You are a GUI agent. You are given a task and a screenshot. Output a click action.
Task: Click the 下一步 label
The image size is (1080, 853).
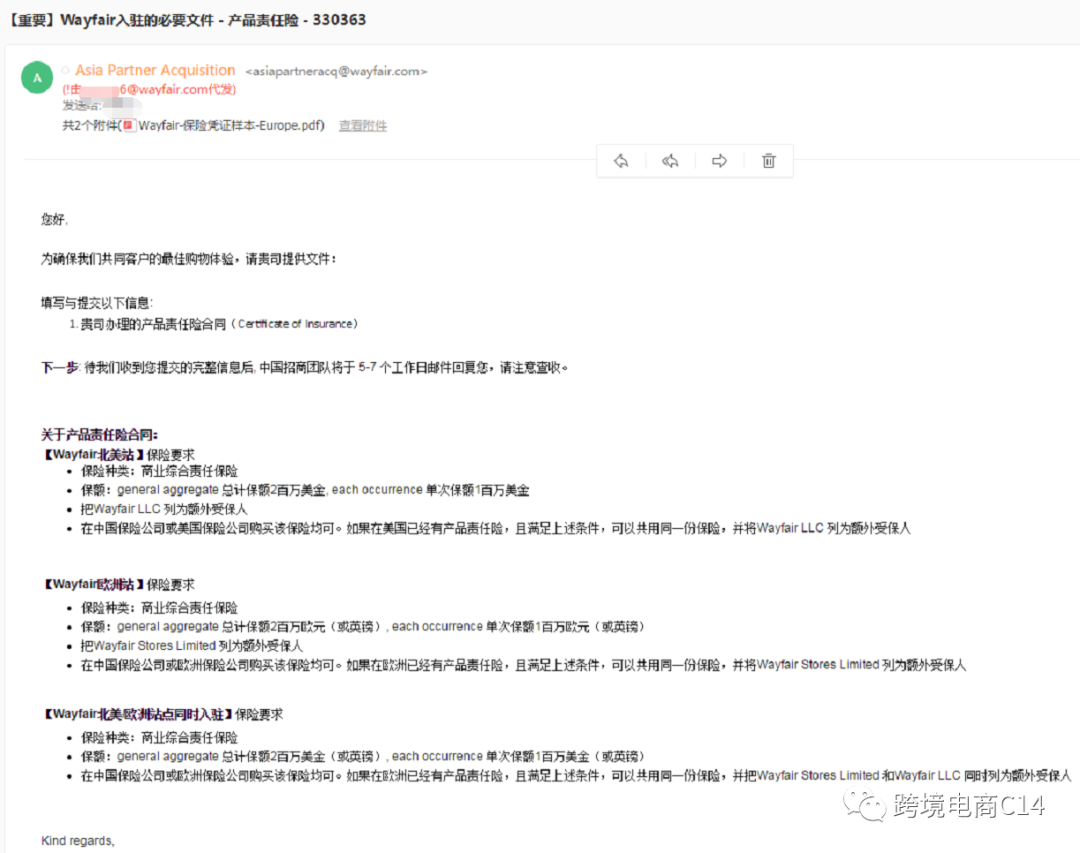pos(60,368)
